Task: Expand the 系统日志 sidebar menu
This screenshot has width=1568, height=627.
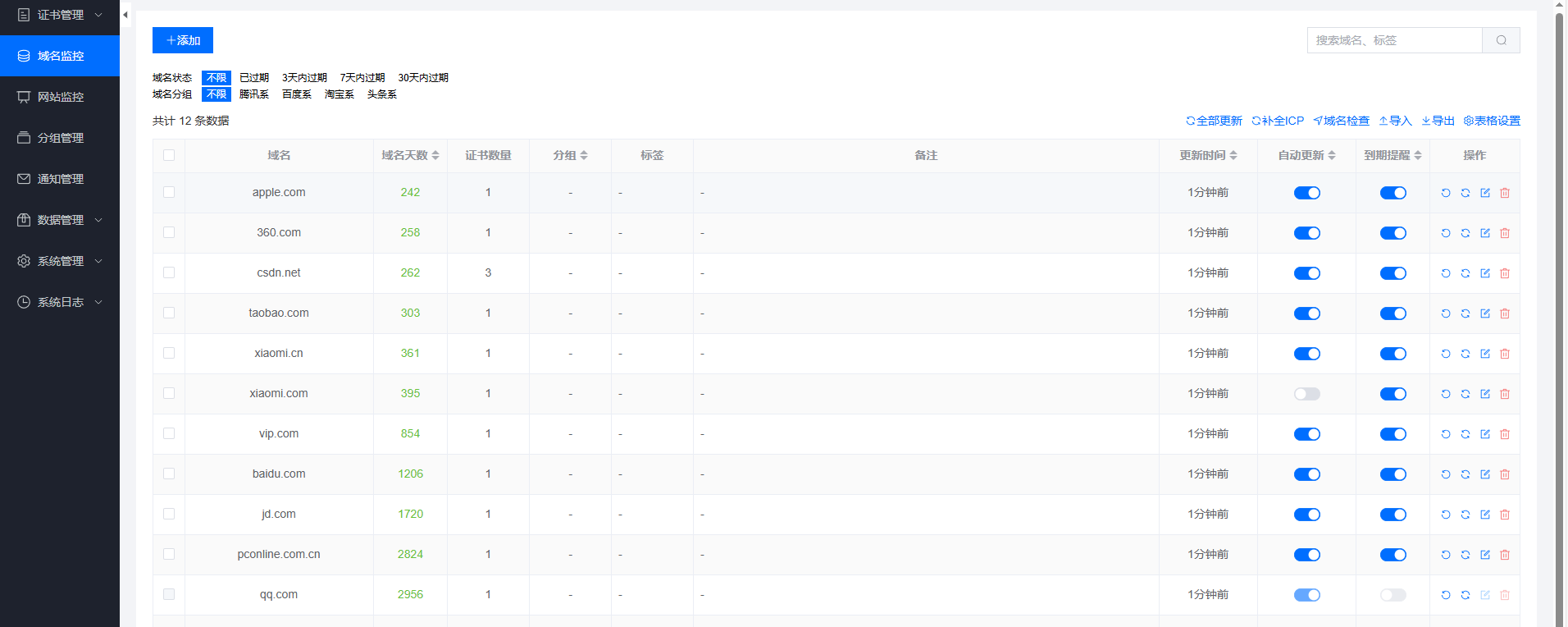Action: [x=60, y=302]
